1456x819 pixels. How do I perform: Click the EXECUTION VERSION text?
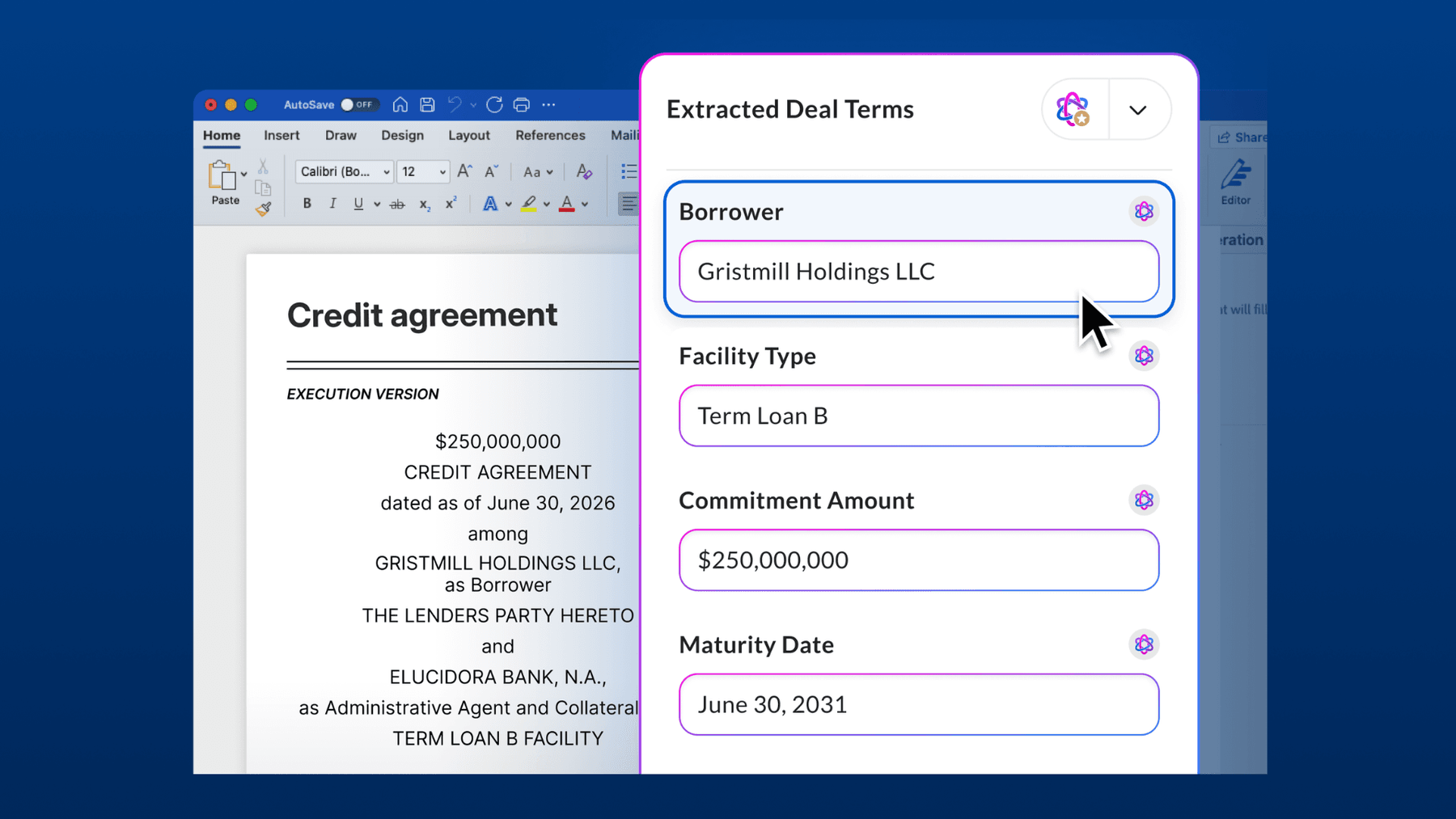pyautogui.click(x=362, y=395)
